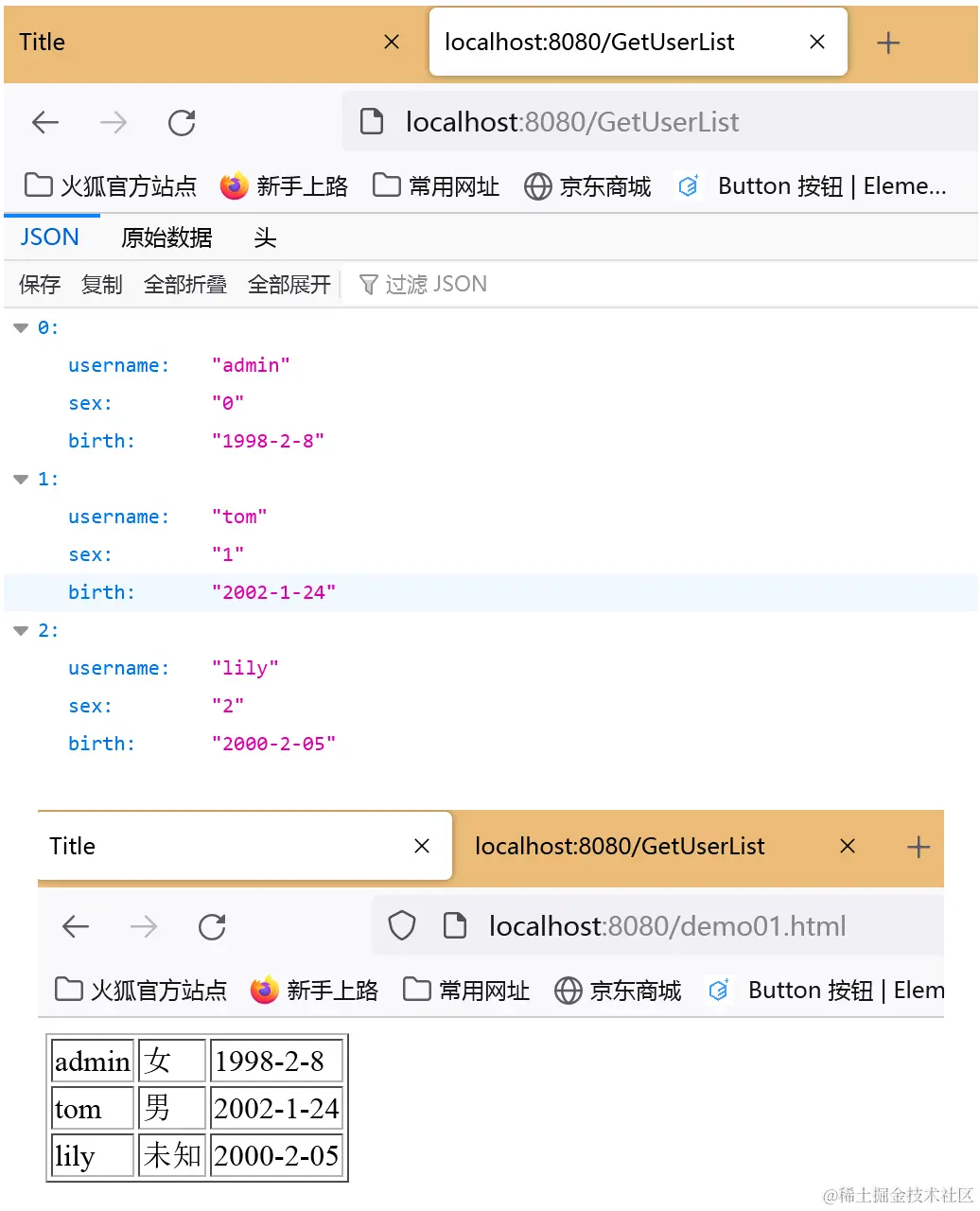Click the back navigation arrow
The width and height of the screenshot is (980, 1211).
click(x=44, y=122)
